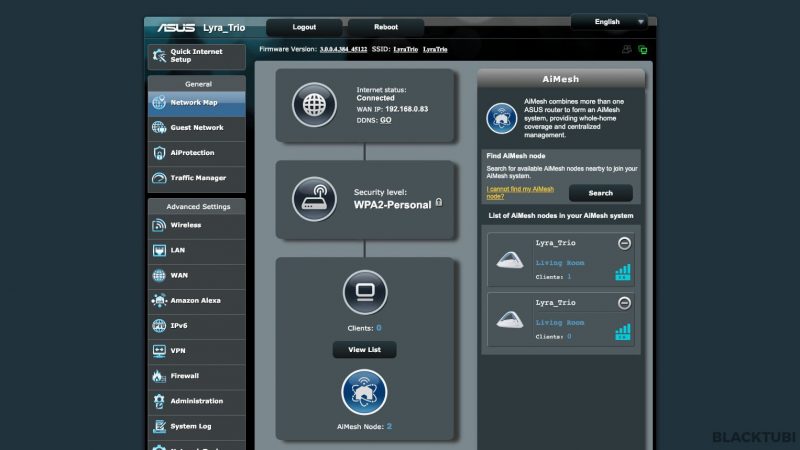Click the Amazon Alexa icon
The width and height of the screenshot is (800, 450).
point(159,301)
